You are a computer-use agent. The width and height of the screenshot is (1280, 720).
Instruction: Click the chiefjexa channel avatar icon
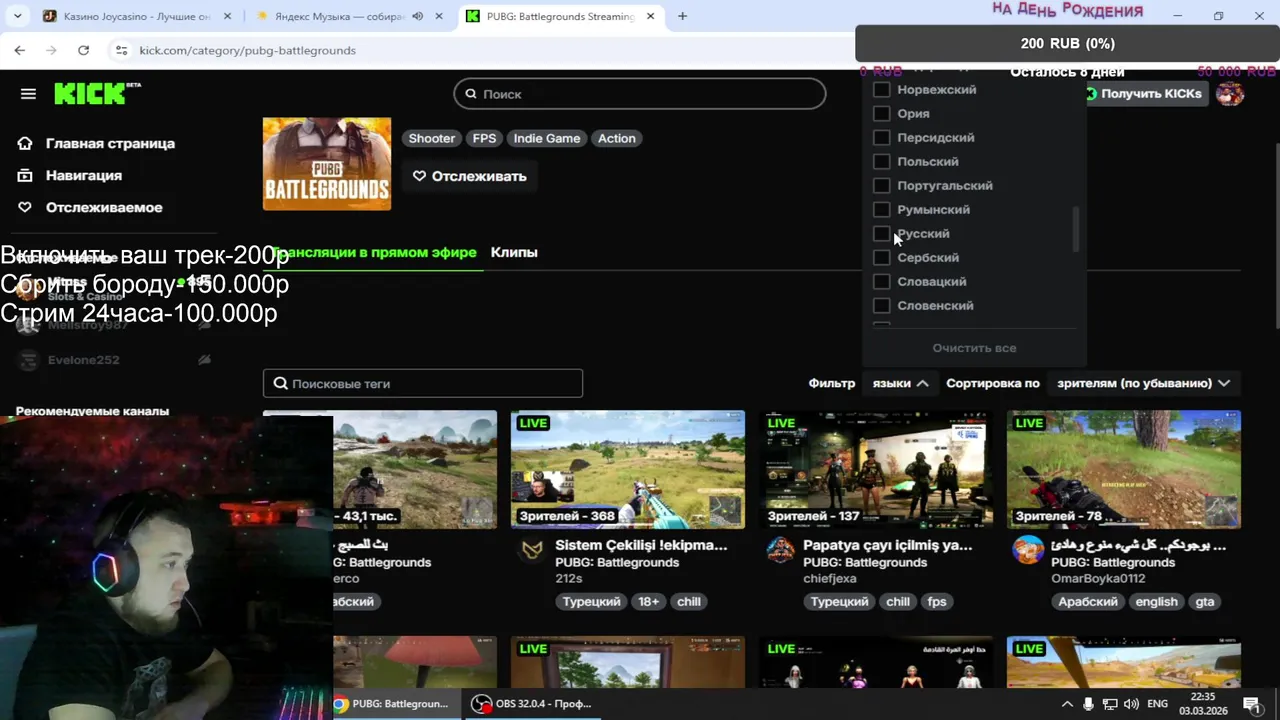coord(780,550)
